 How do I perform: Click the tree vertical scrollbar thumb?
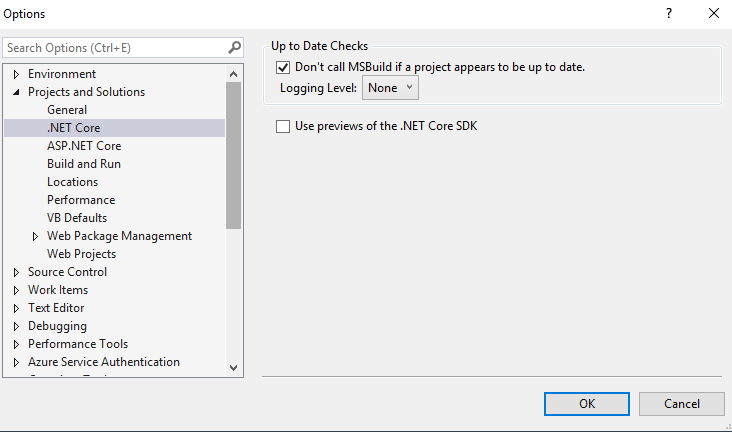click(233, 156)
